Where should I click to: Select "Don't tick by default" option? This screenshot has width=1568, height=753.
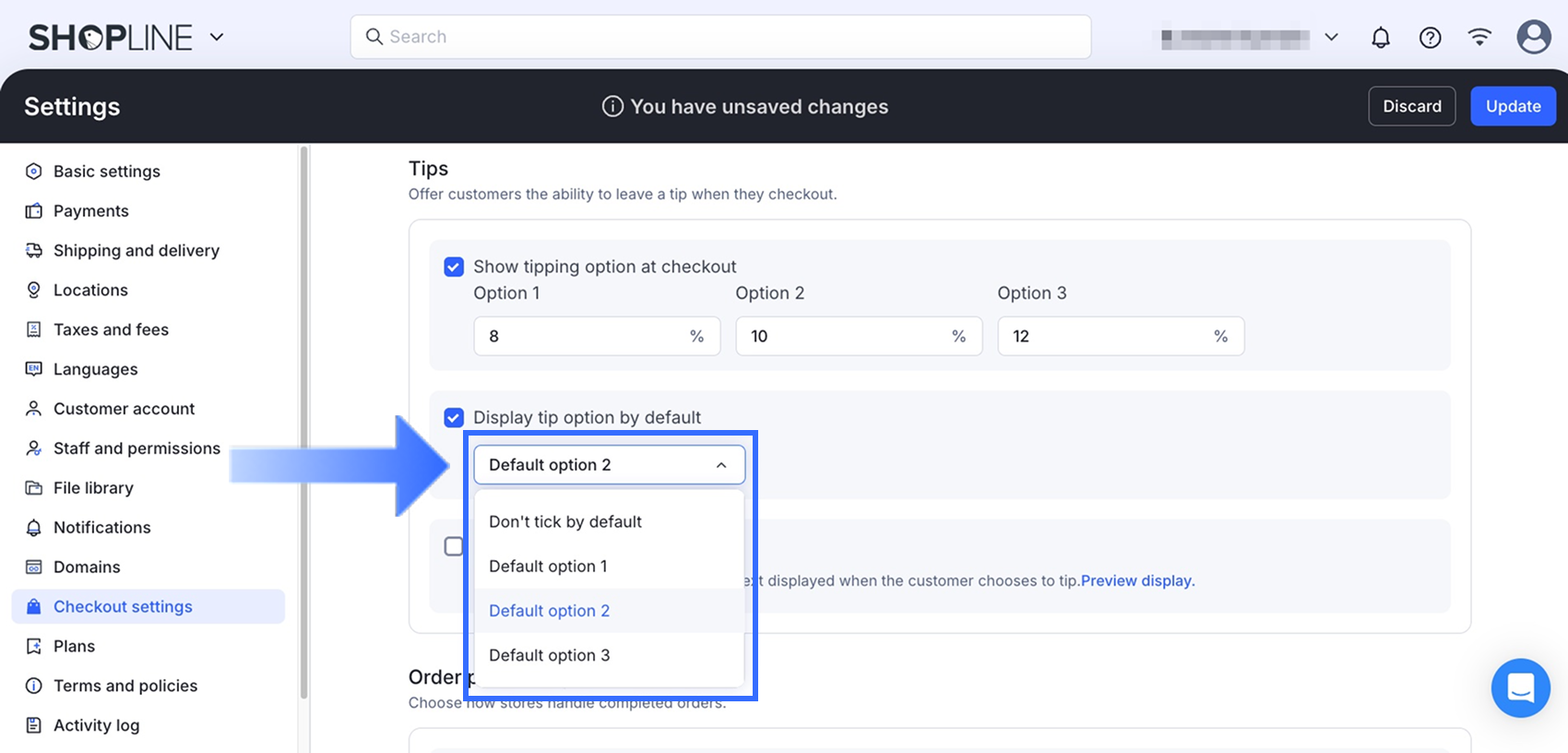point(565,522)
